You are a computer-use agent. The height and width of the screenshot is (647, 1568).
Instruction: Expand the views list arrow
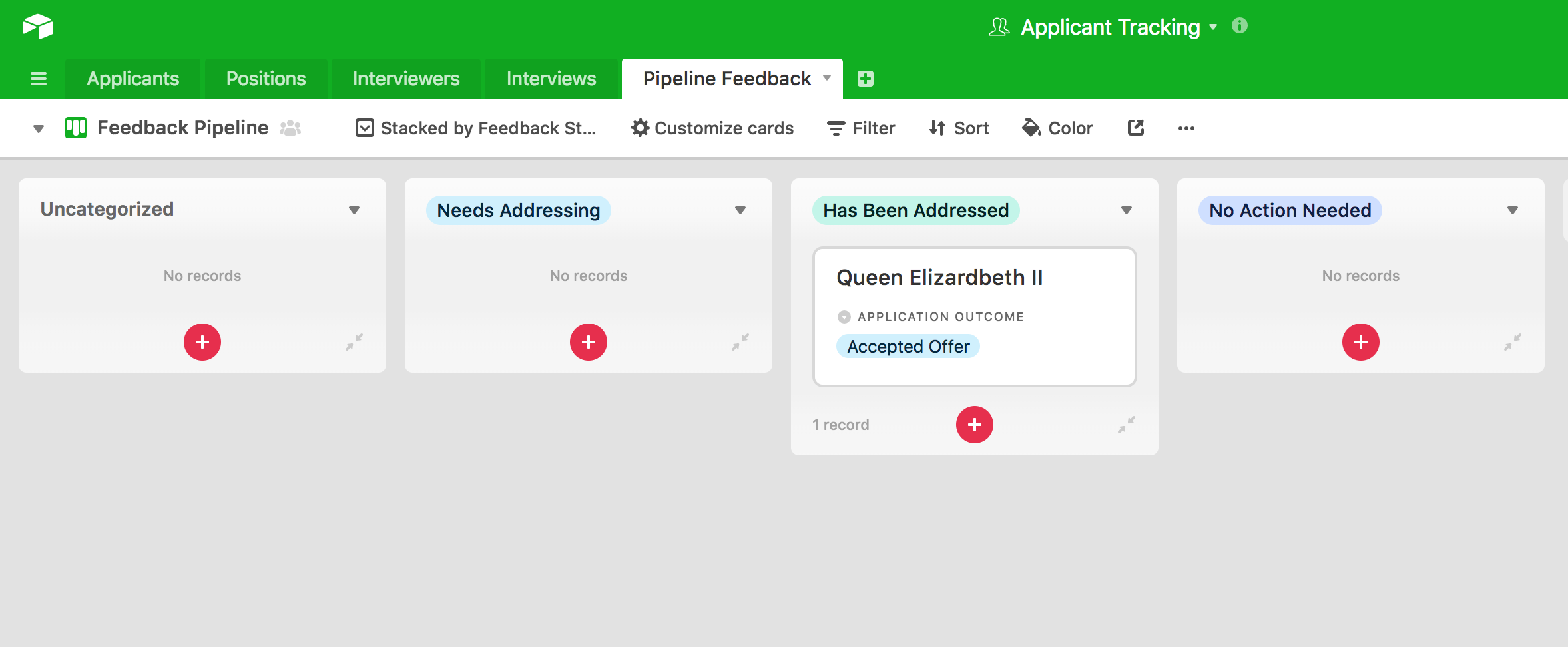39,128
